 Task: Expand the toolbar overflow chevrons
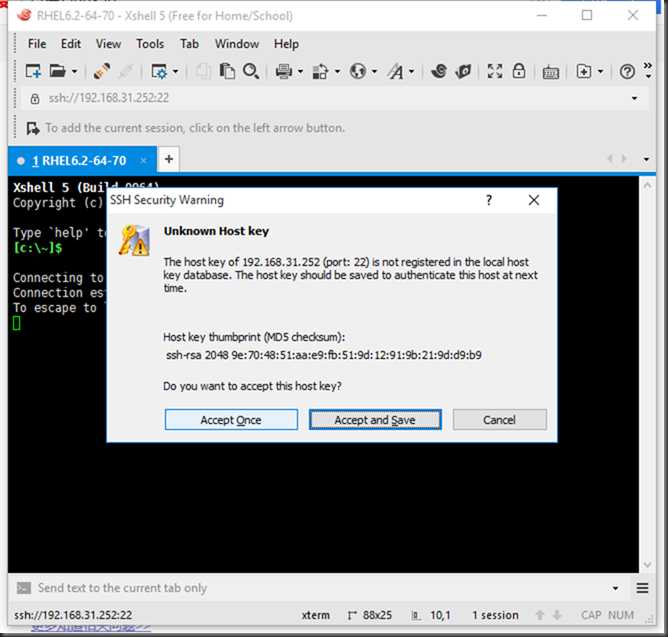648,71
